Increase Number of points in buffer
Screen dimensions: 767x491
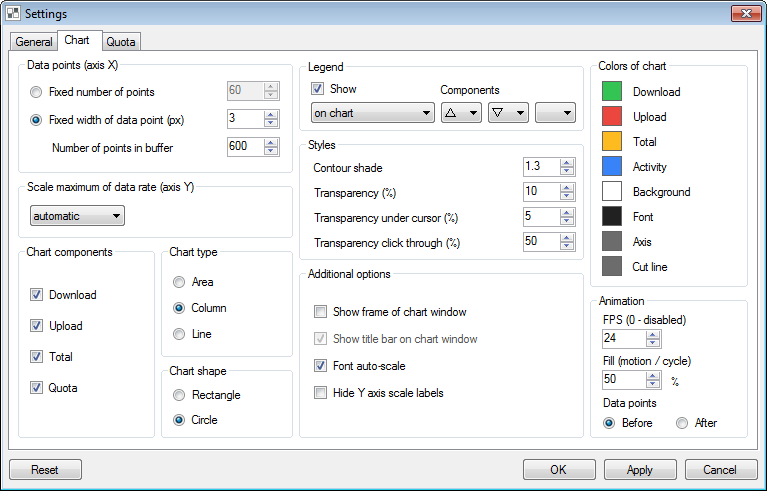(x=271, y=142)
